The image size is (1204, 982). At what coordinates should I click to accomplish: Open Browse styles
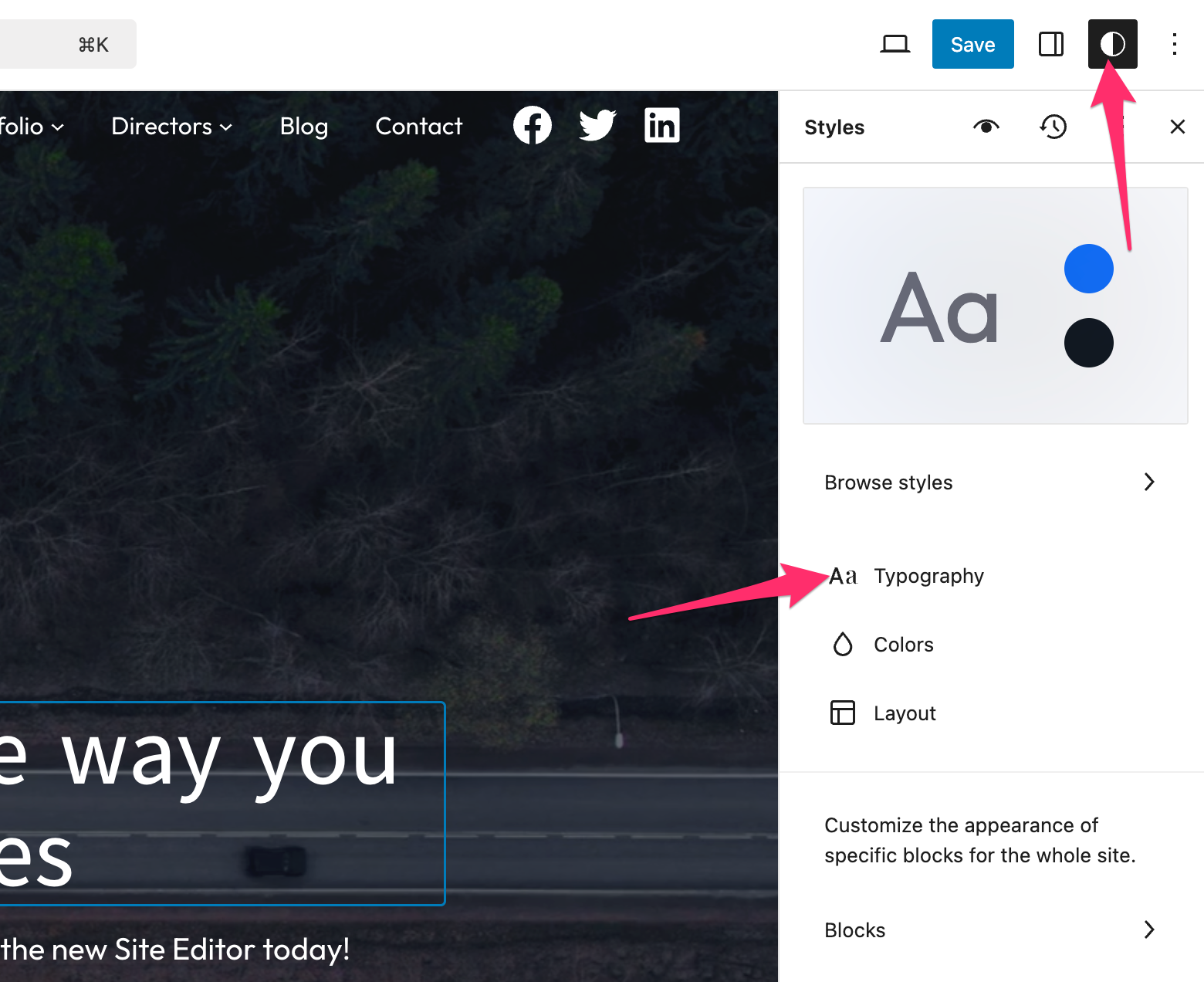click(990, 483)
